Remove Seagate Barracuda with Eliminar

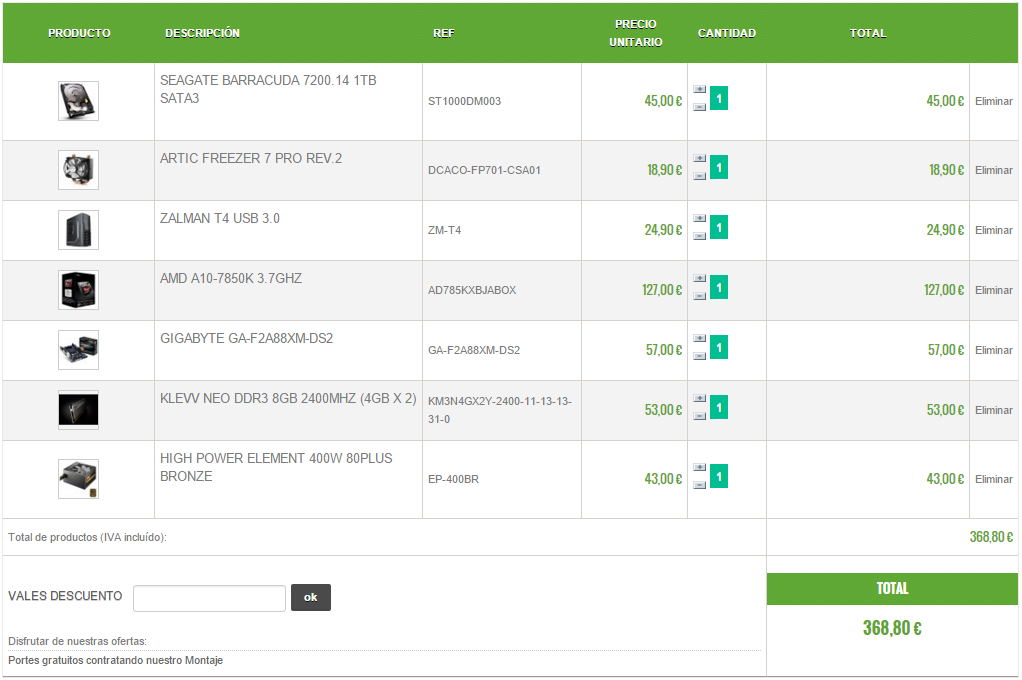(993, 101)
